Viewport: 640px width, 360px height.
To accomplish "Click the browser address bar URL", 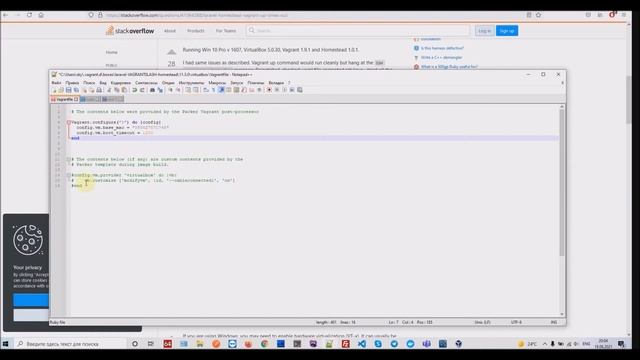I will pos(197,15).
